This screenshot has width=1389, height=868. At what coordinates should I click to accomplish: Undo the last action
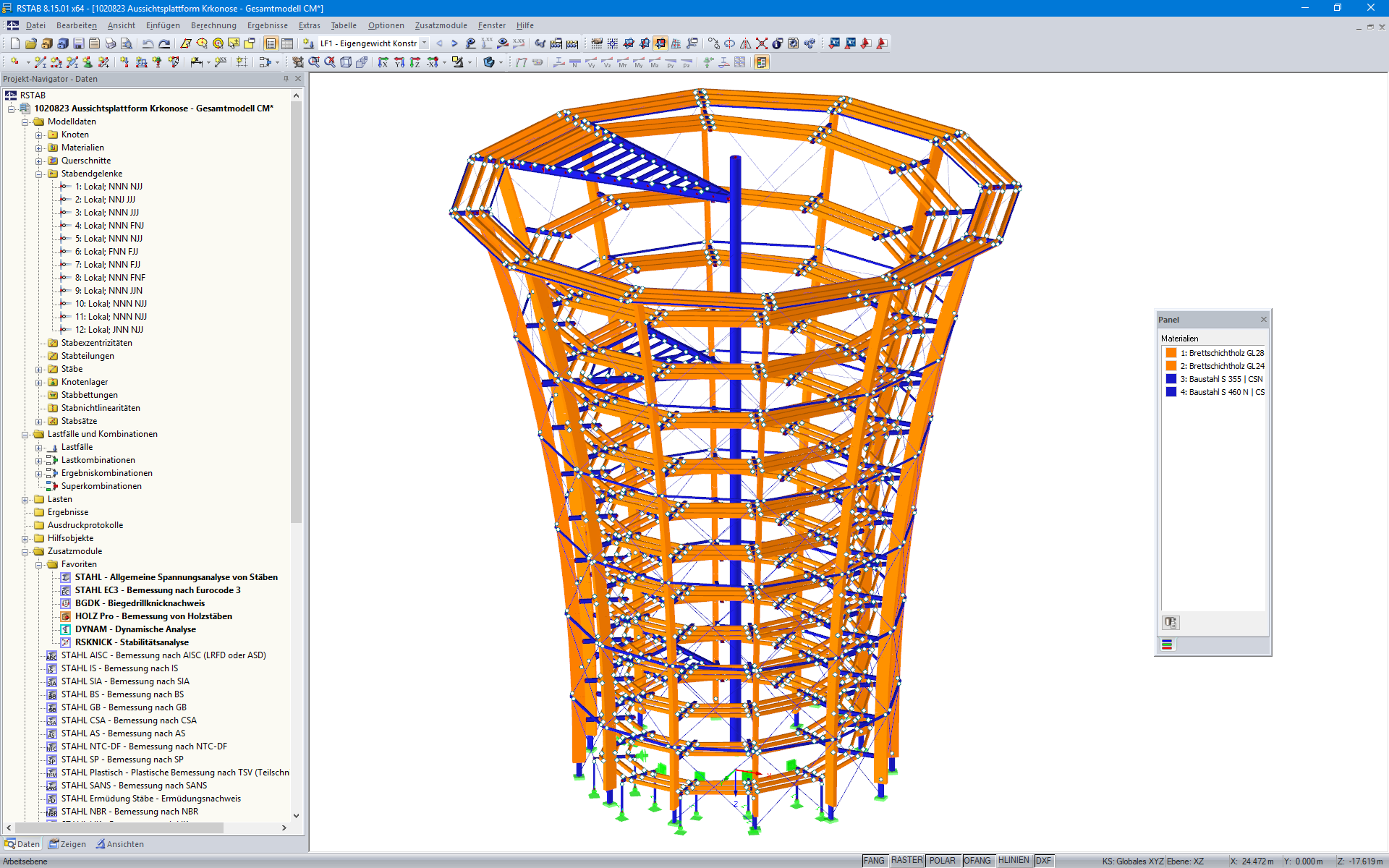(x=148, y=43)
